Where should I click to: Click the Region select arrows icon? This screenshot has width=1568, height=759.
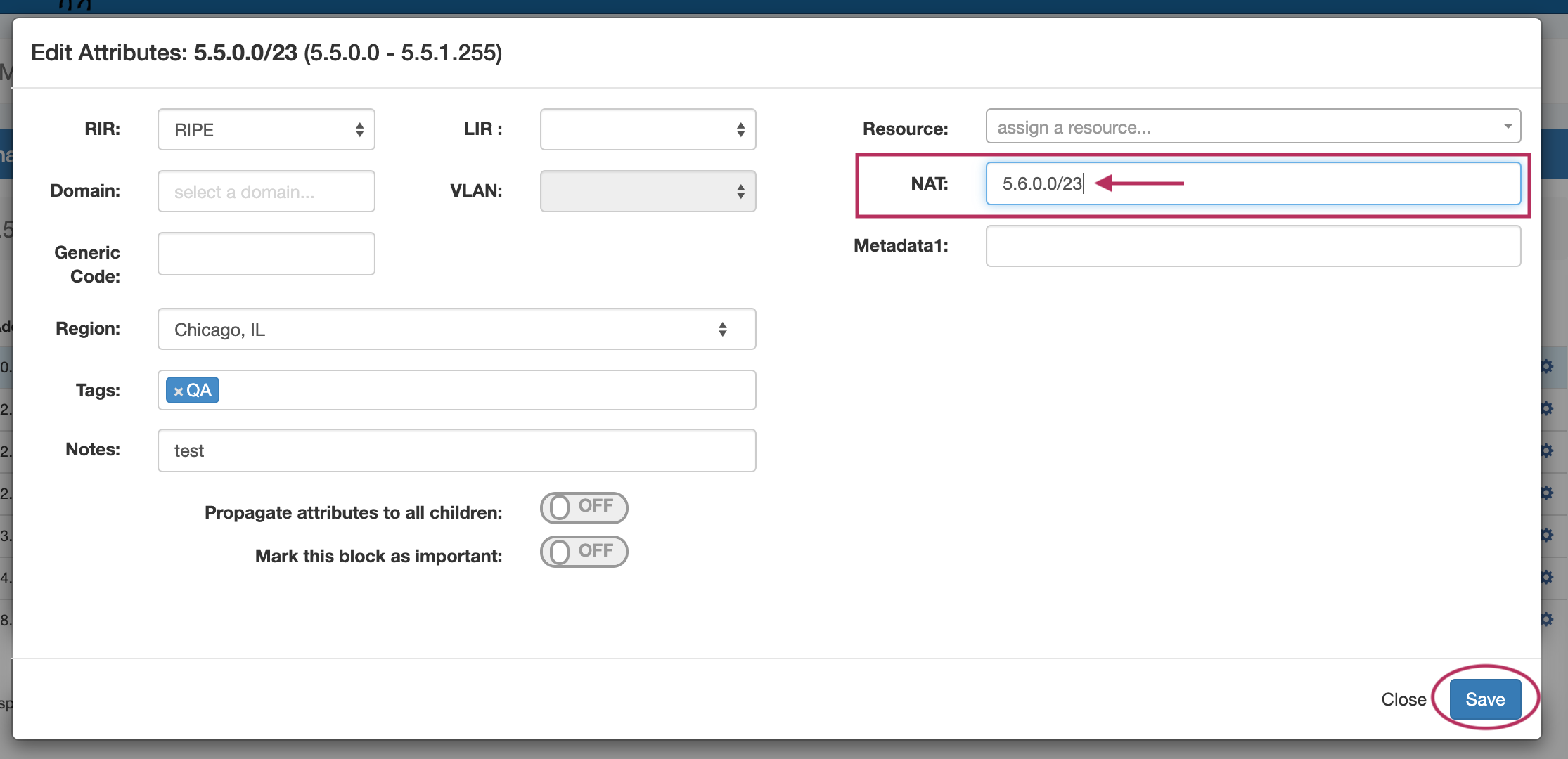click(x=722, y=330)
